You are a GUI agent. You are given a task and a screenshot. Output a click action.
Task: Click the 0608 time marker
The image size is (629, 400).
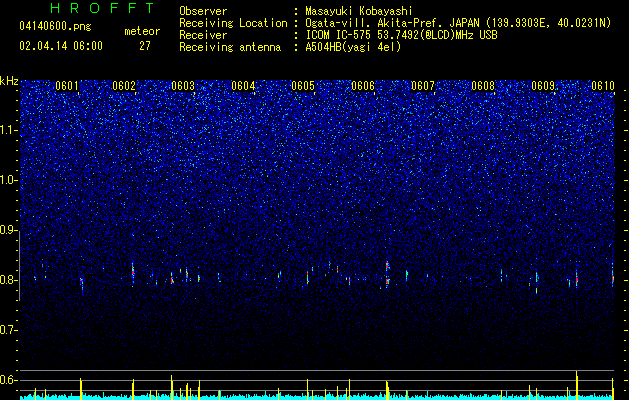[x=483, y=86]
